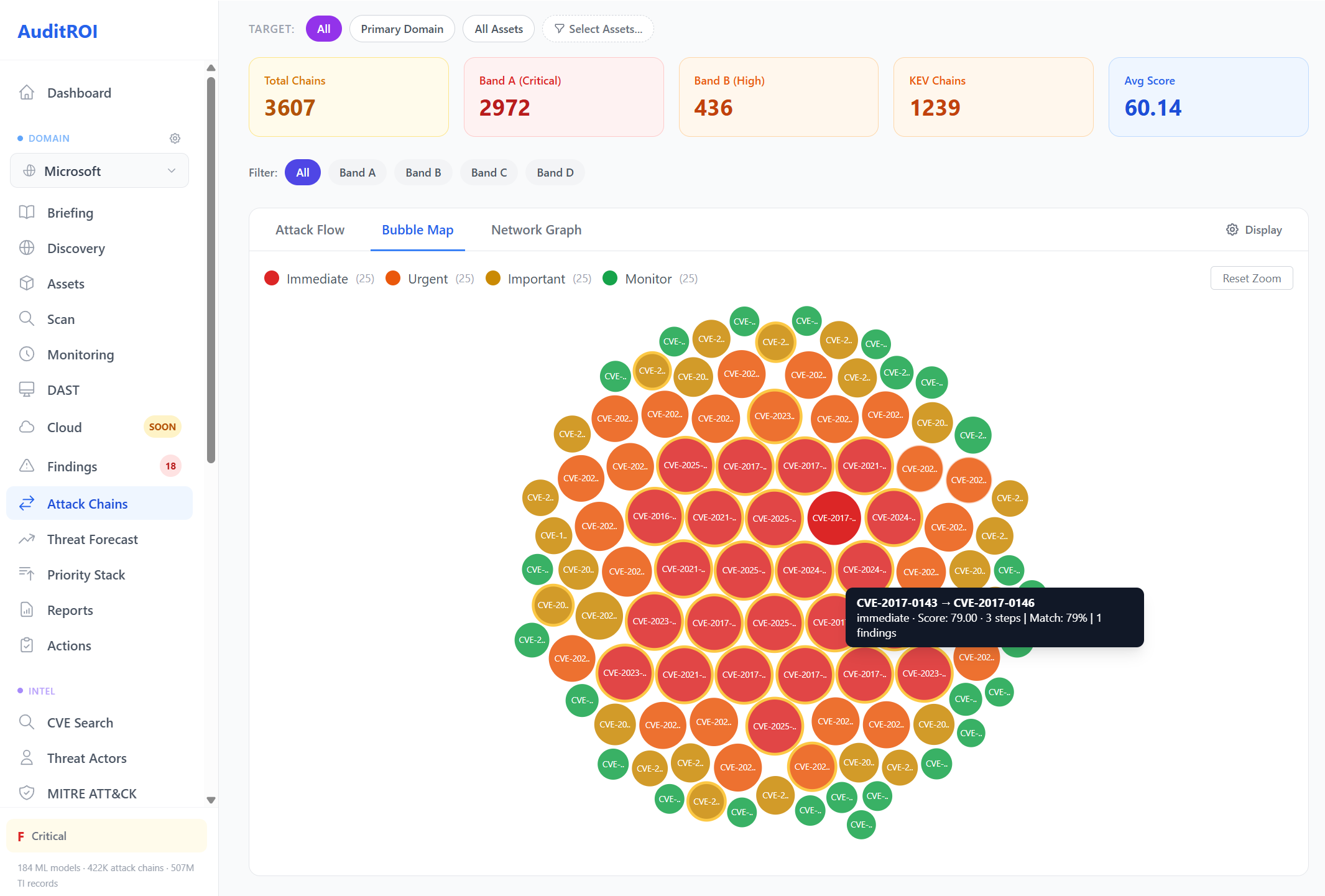1325x896 pixels.
Task: Click the Dashboard home icon
Action: [27, 93]
